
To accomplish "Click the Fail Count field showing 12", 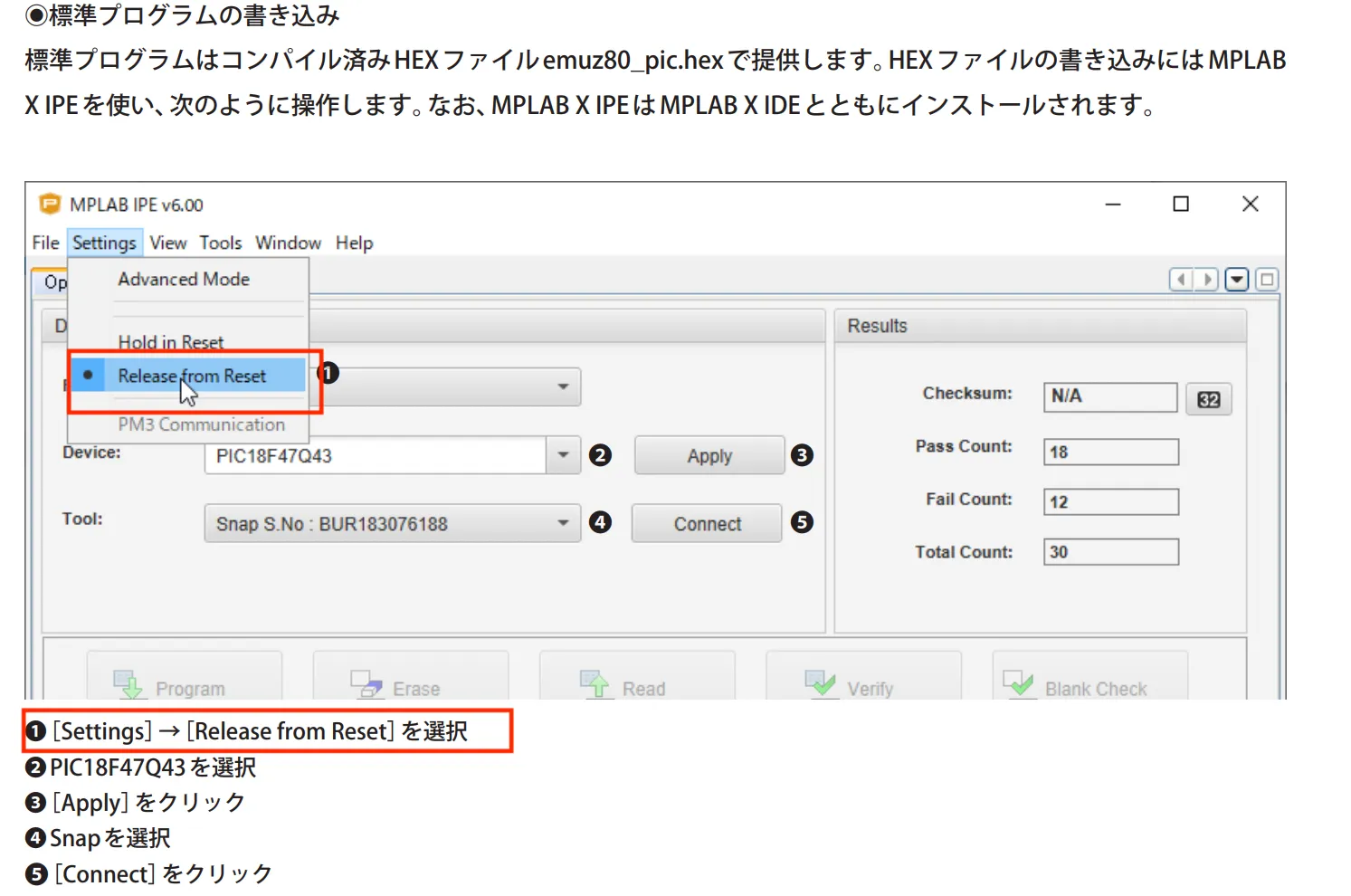I will tap(1111, 501).
